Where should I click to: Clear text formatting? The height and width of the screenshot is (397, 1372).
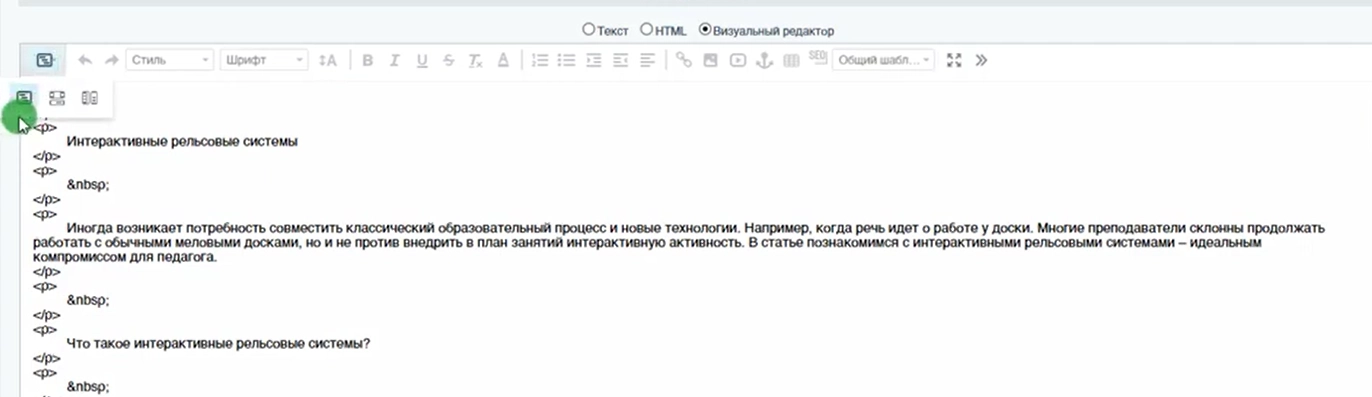[475, 60]
